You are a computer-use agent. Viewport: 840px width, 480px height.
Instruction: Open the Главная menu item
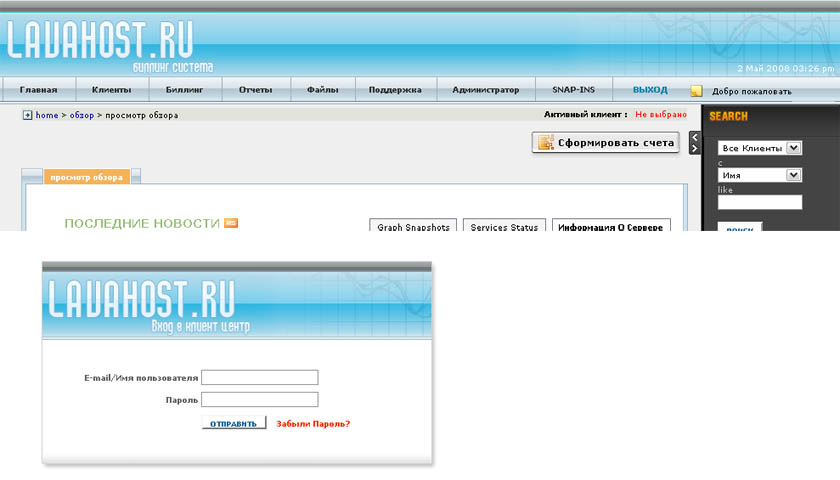click(39, 89)
